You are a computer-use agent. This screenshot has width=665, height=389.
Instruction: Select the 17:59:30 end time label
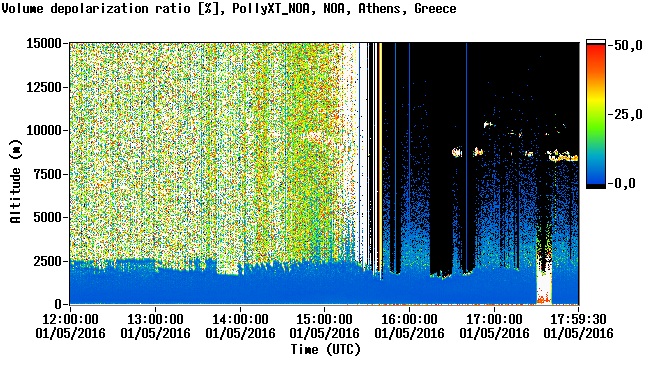coord(578,319)
